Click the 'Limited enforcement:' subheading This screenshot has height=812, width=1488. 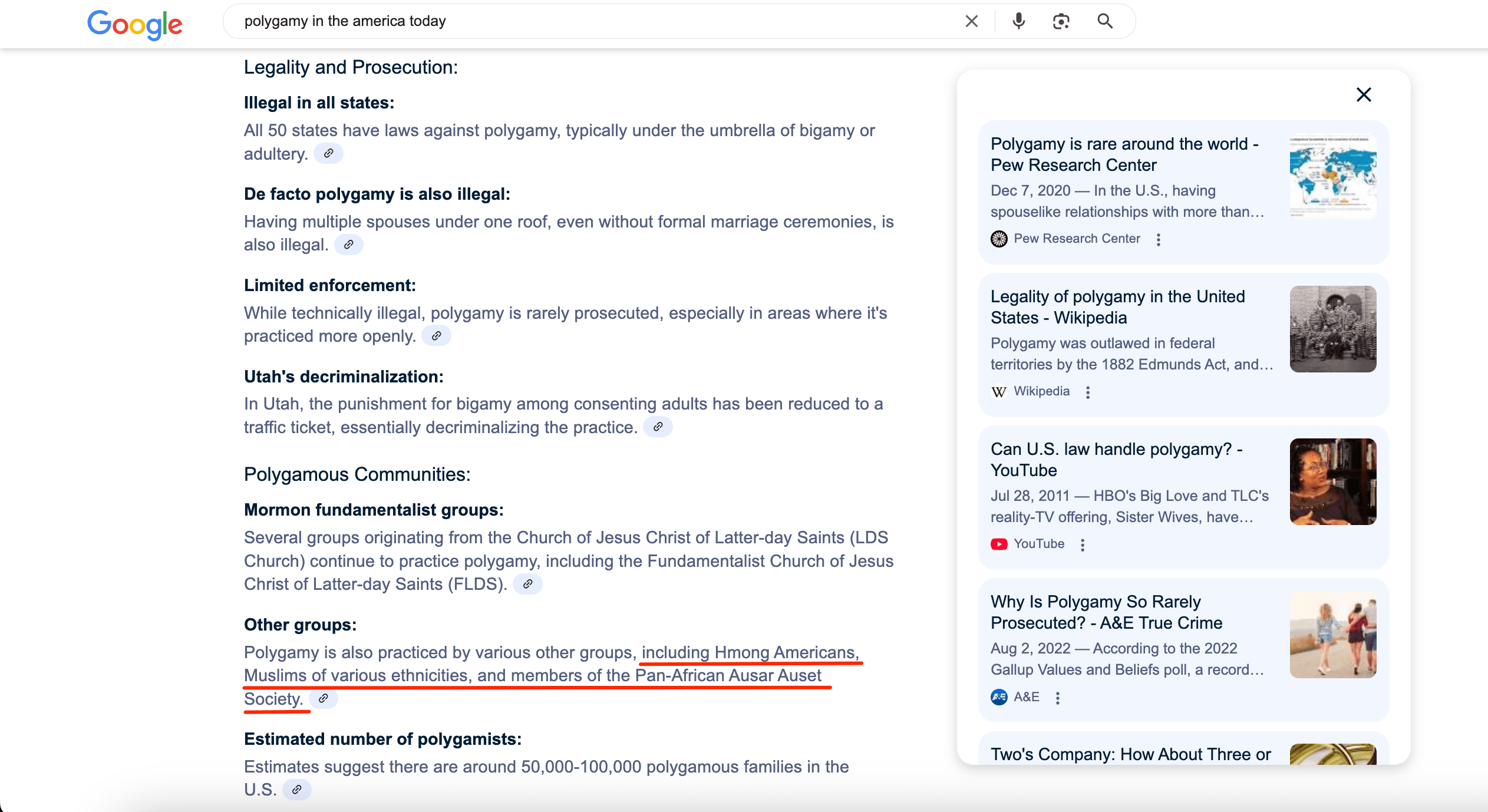click(x=330, y=285)
